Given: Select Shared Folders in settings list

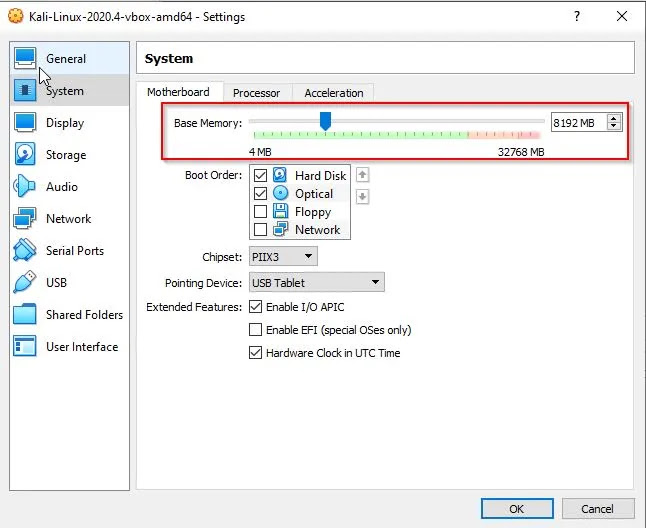Looking at the screenshot, I should [69, 314].
